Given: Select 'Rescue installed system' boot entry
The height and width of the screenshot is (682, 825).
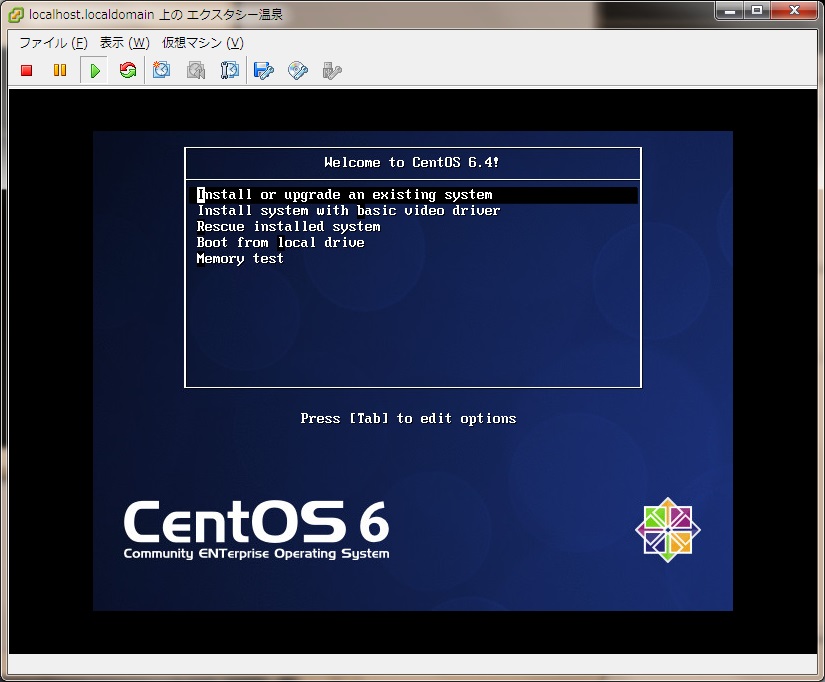Looking at the screenshot, I should [288, 227].
